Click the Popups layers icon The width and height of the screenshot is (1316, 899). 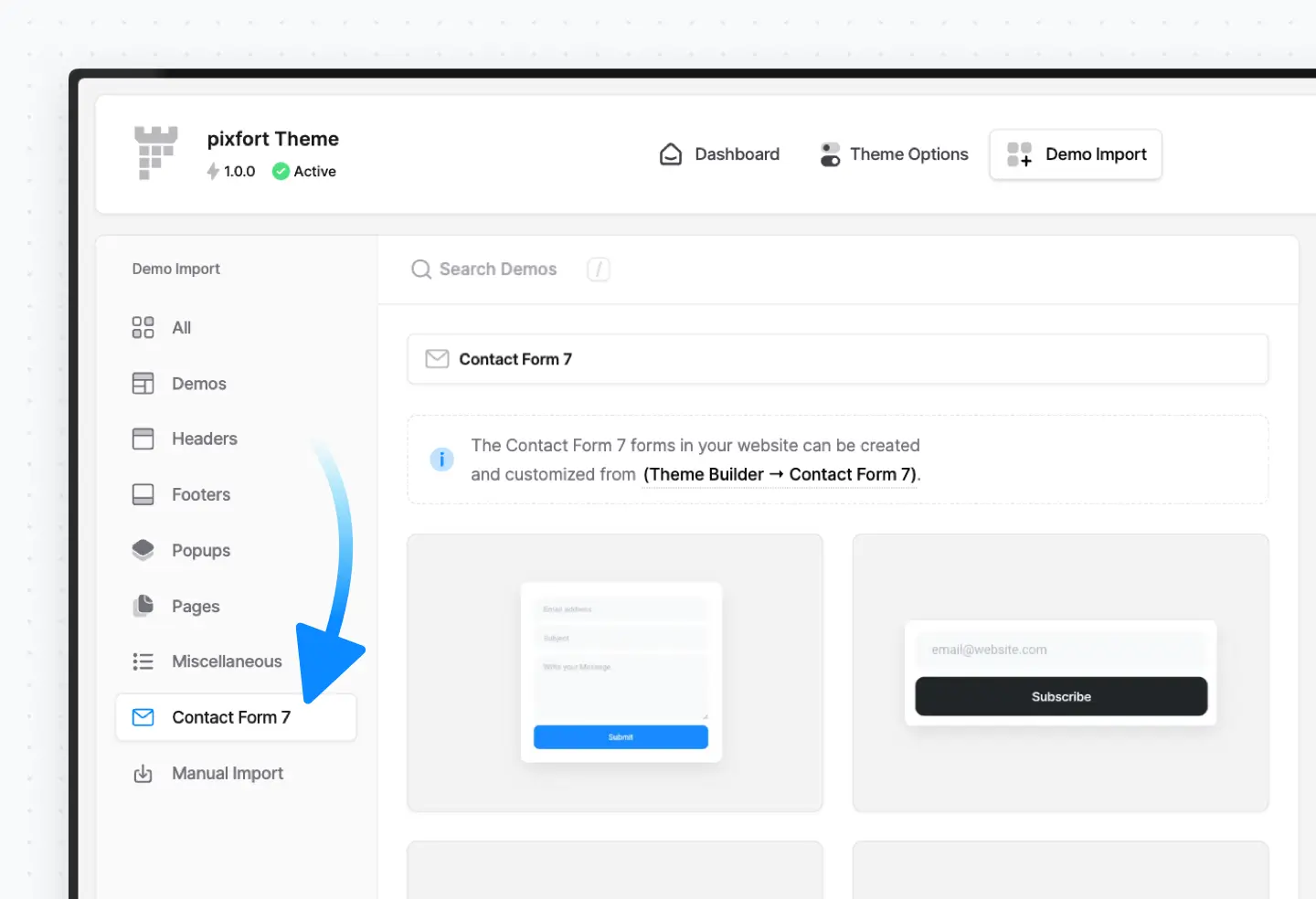tap(143, 550)
